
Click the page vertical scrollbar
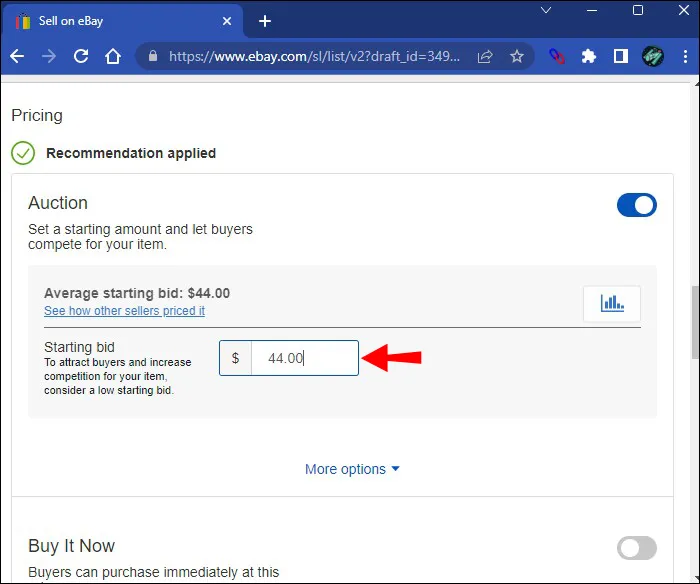pyautogui.click(x=696, y=321)
